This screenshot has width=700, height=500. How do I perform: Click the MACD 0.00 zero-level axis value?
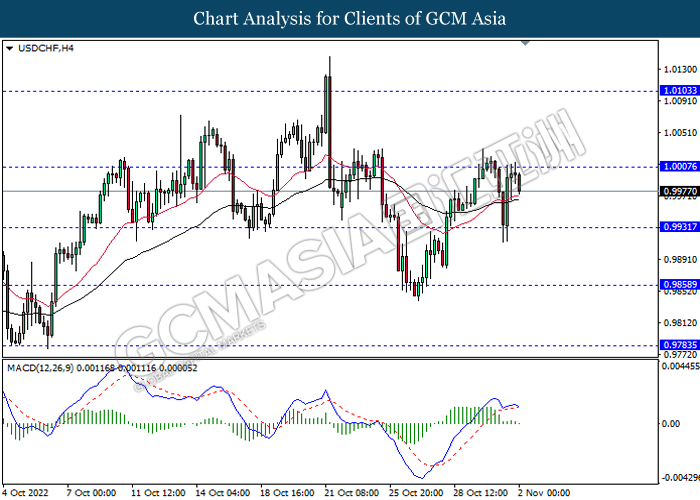click(671, 423)
